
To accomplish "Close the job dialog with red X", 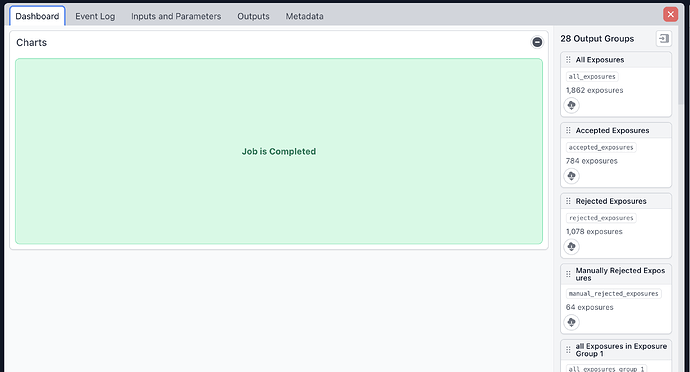I will [x=670, y=15].
